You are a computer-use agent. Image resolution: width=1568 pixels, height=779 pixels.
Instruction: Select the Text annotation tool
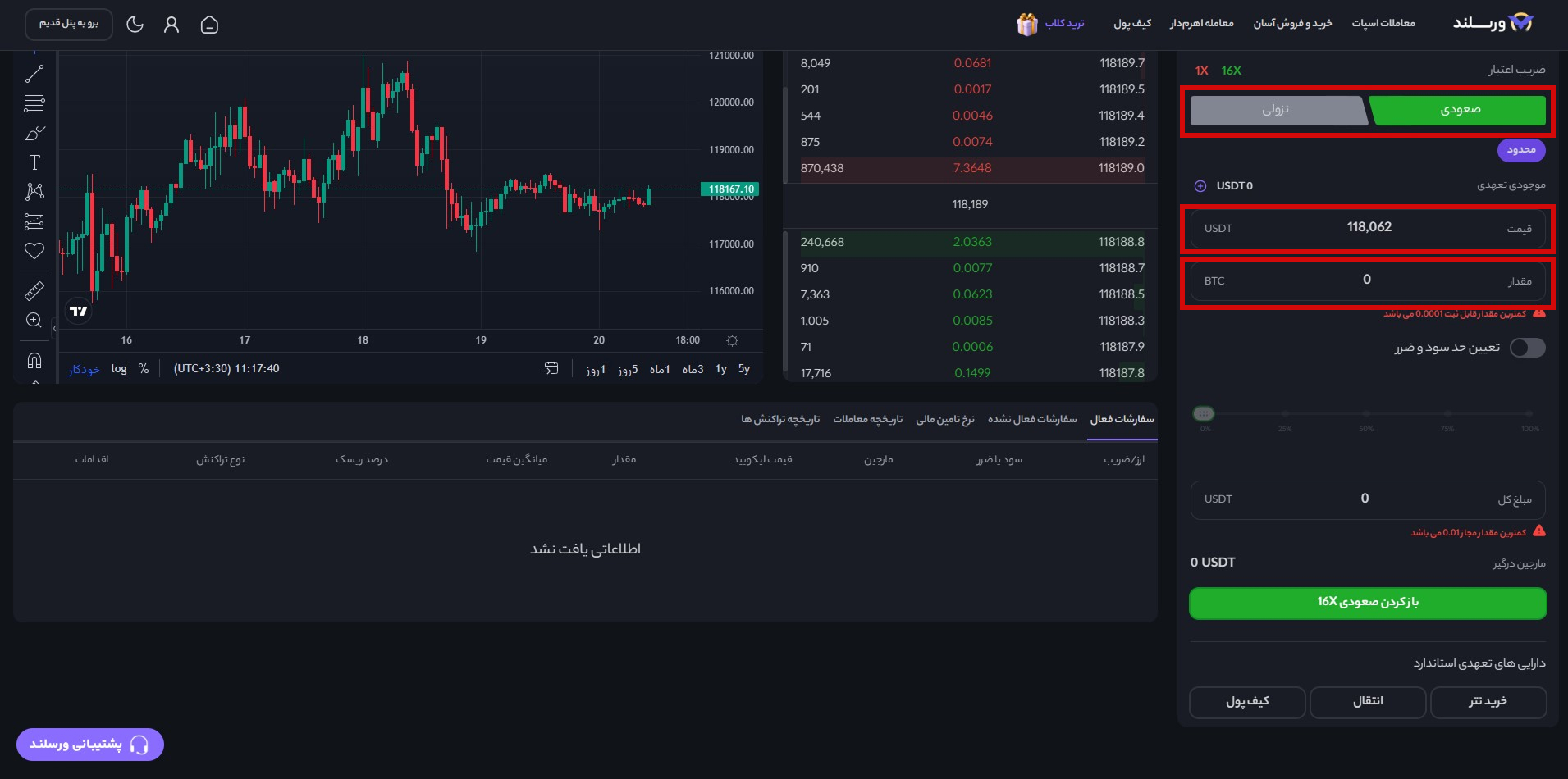[x=34, y=162]
